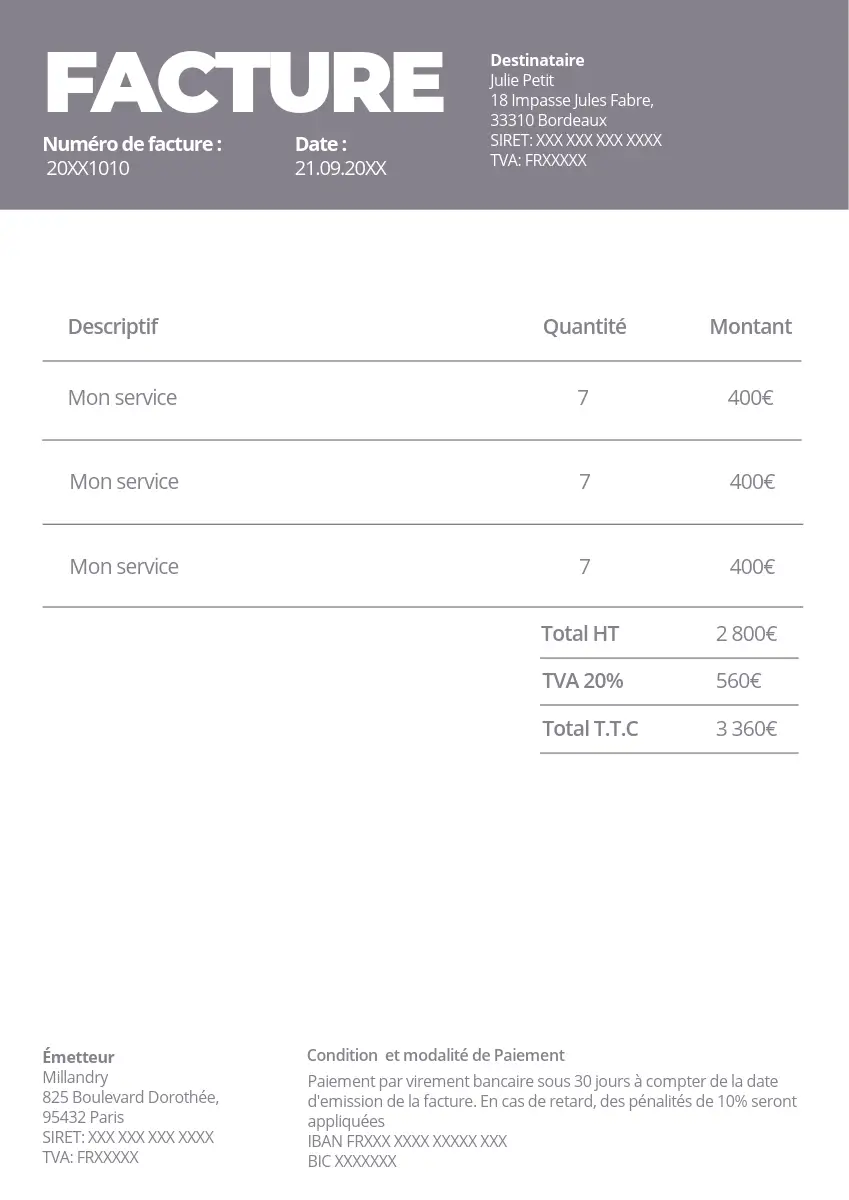Select the 3 360€ grand total

pos(746,728)
